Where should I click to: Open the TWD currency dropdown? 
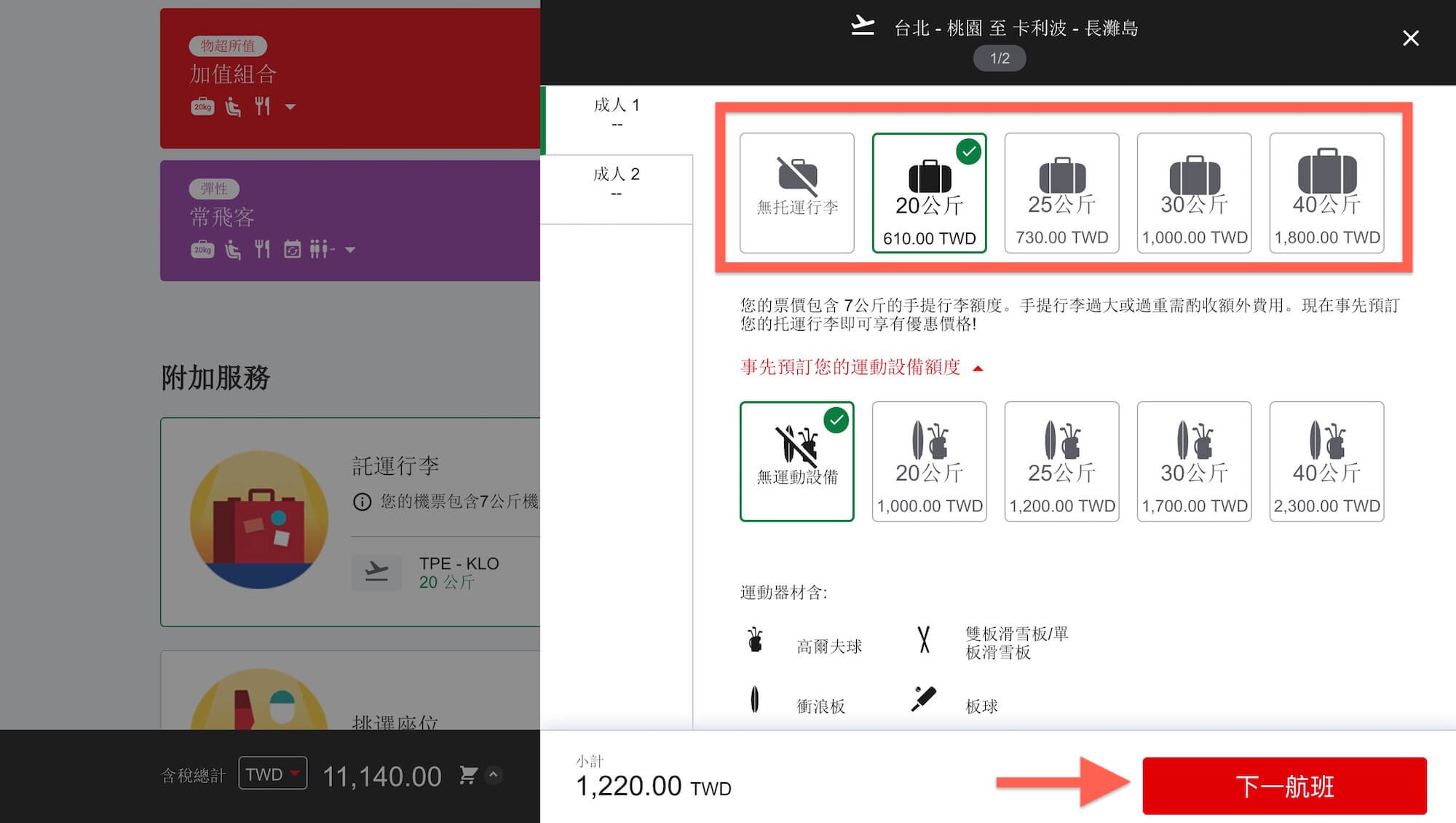pyautogui.click(x=272, y=774)
